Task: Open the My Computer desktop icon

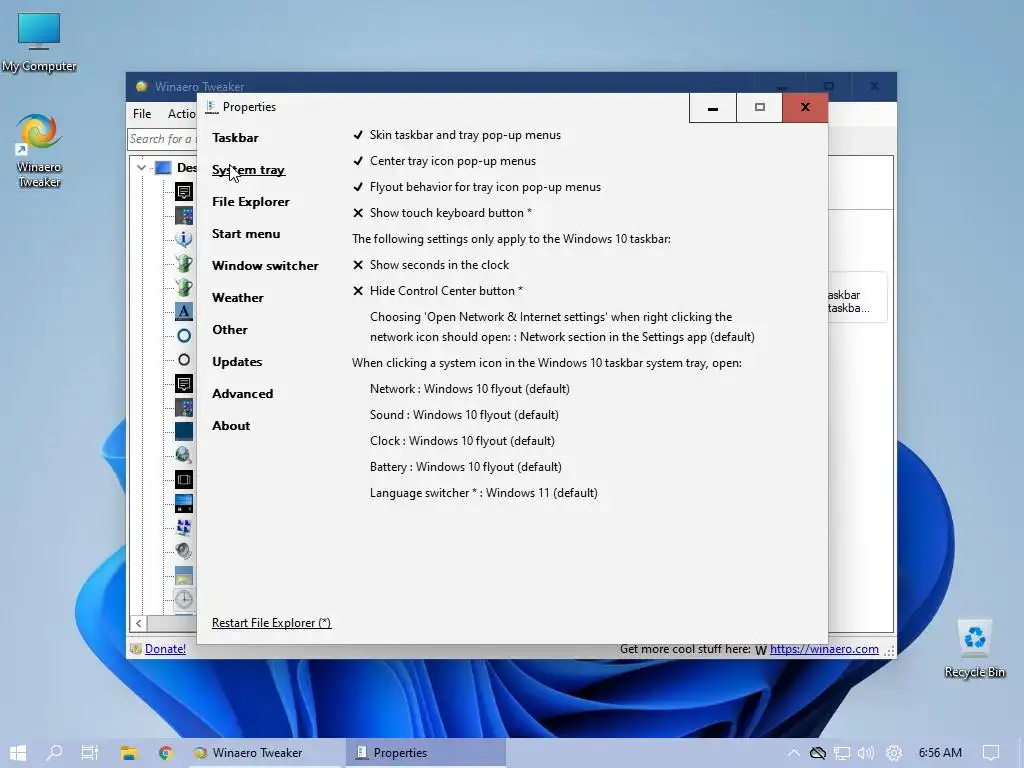Action: click(x=39, y=42)
